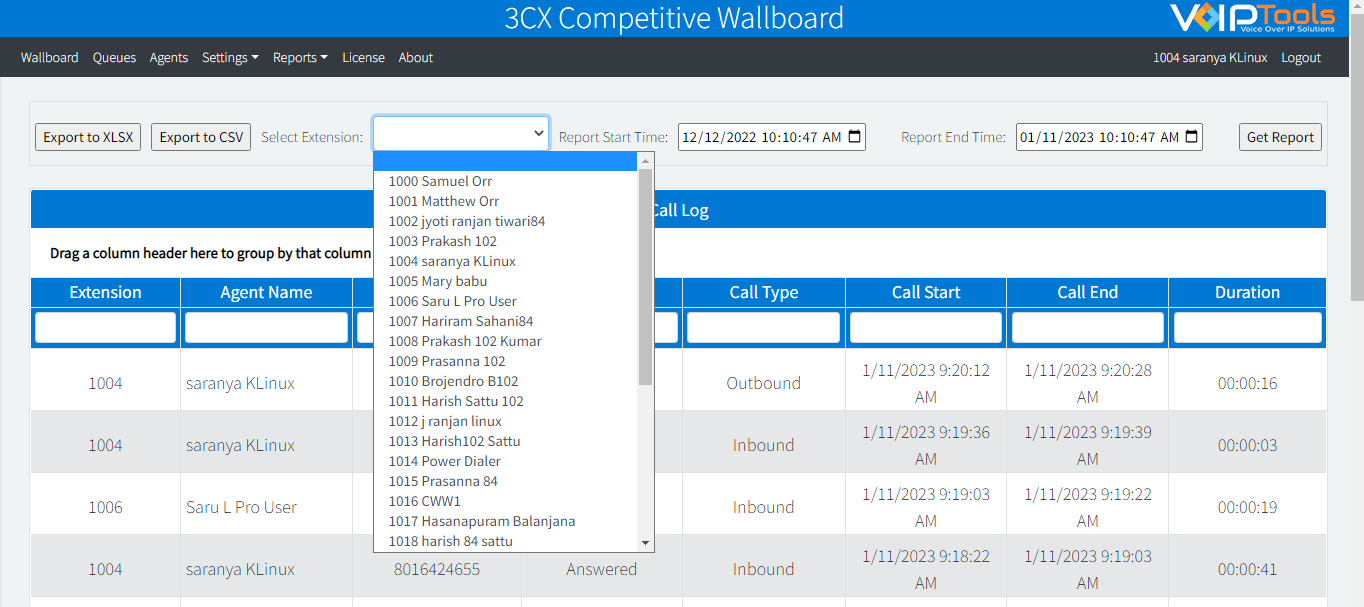Click the Agent Name column filter box

[266, 327]
